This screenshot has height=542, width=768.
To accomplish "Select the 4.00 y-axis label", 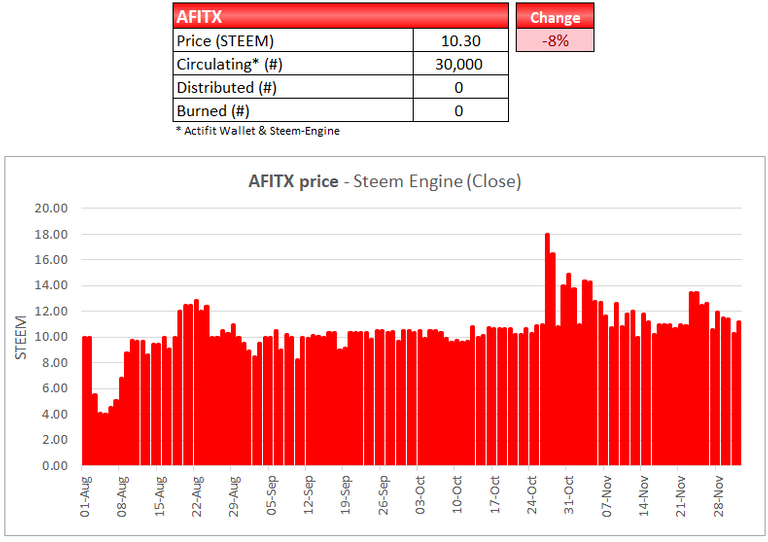I will [x=54, y=414].
